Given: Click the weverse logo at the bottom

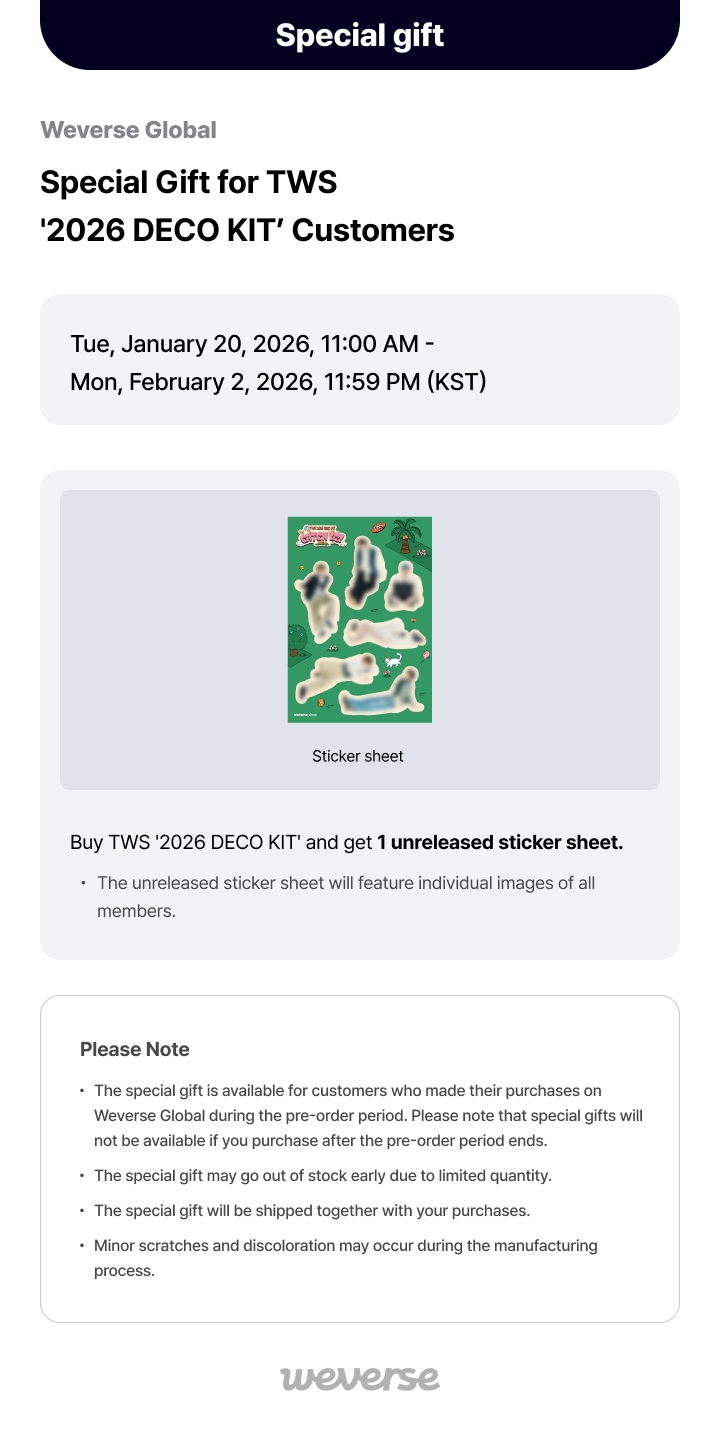Looking at the screenshot, I should [x=360, y=1378].
